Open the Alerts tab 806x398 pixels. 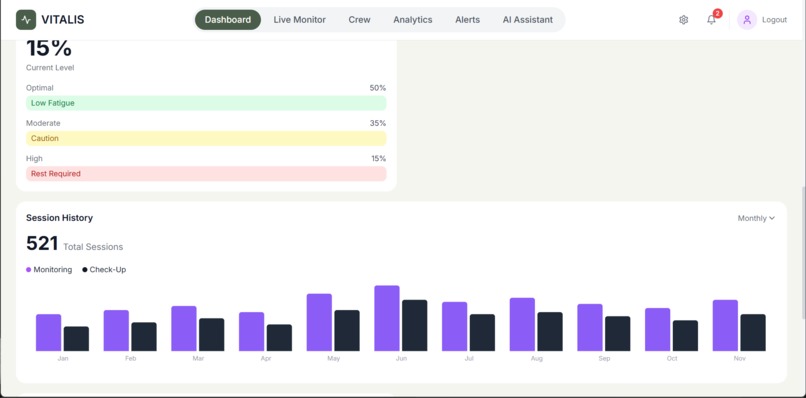tap(467, 20)
